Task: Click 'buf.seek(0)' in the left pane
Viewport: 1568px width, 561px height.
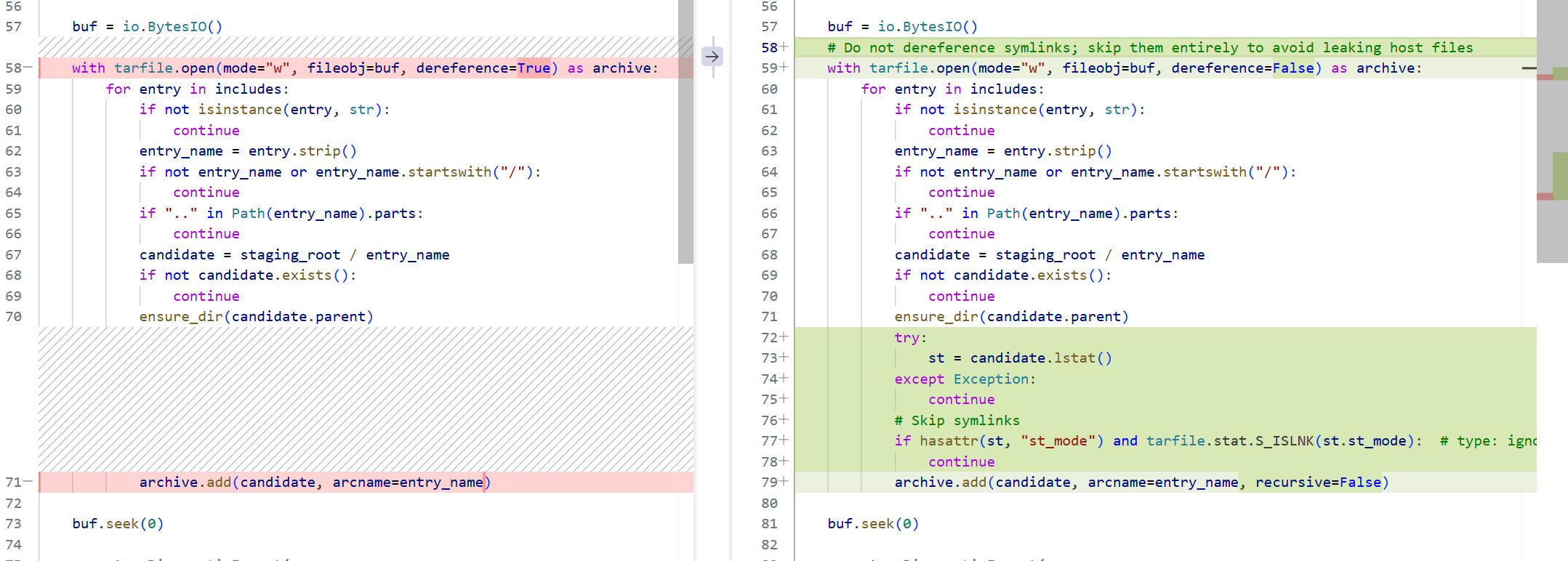Action: [x=118, y=524]
